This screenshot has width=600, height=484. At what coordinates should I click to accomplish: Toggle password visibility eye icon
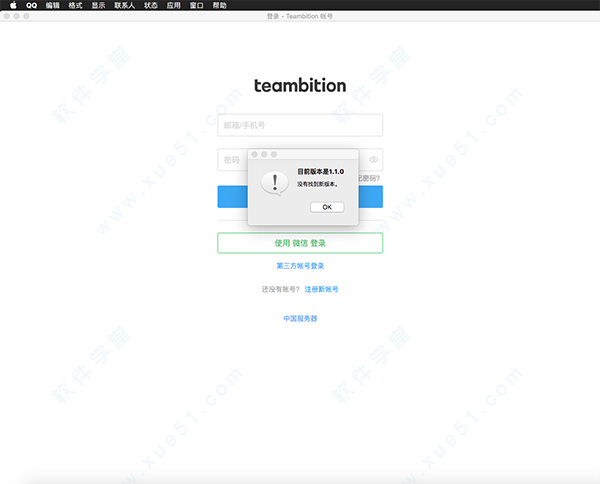(x=373, y=160)
